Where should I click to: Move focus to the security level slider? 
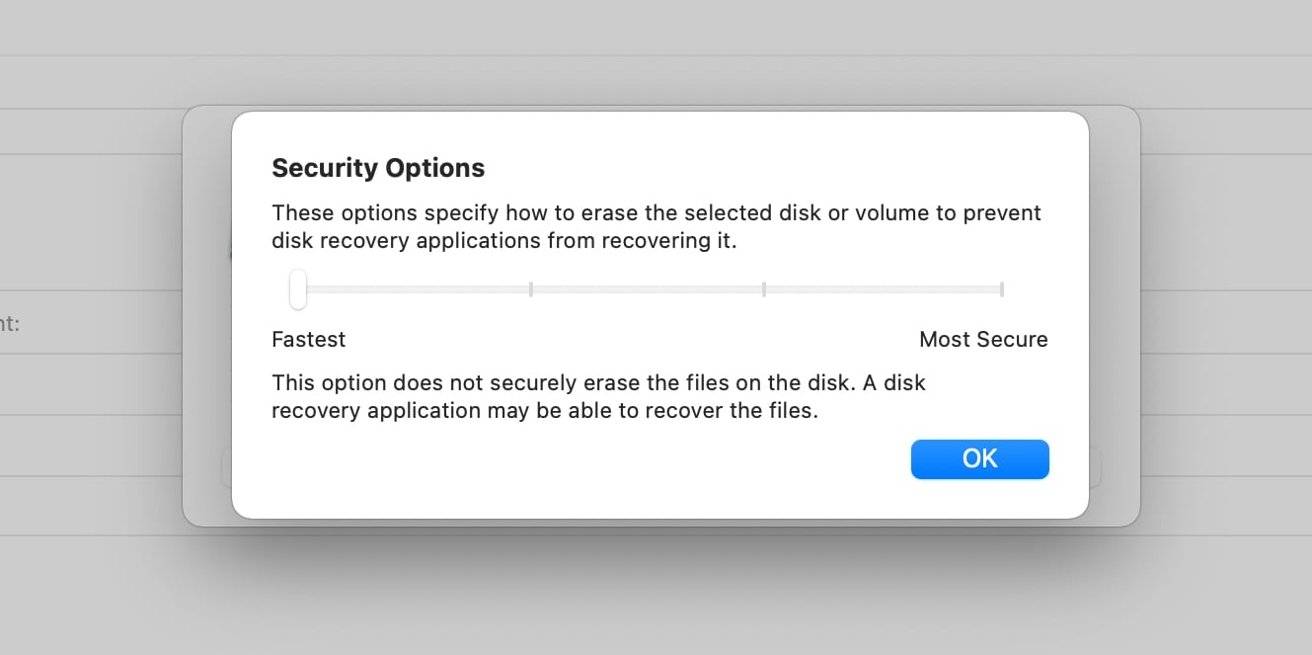click(650, 289)
